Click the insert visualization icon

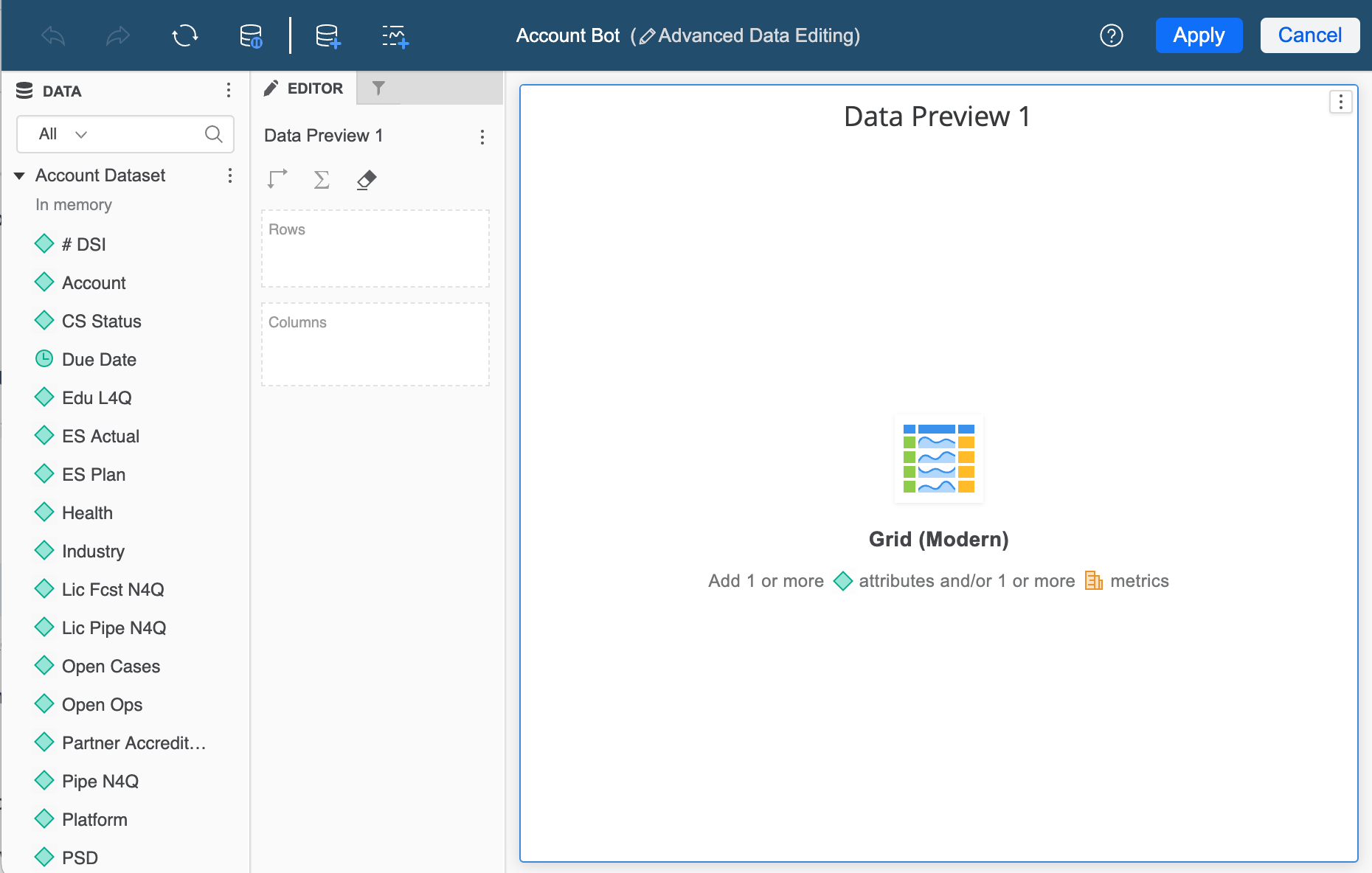click(395, 35)
